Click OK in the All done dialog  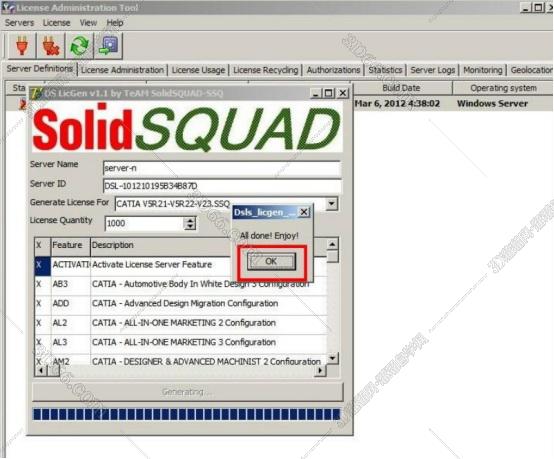click(271, 261)
